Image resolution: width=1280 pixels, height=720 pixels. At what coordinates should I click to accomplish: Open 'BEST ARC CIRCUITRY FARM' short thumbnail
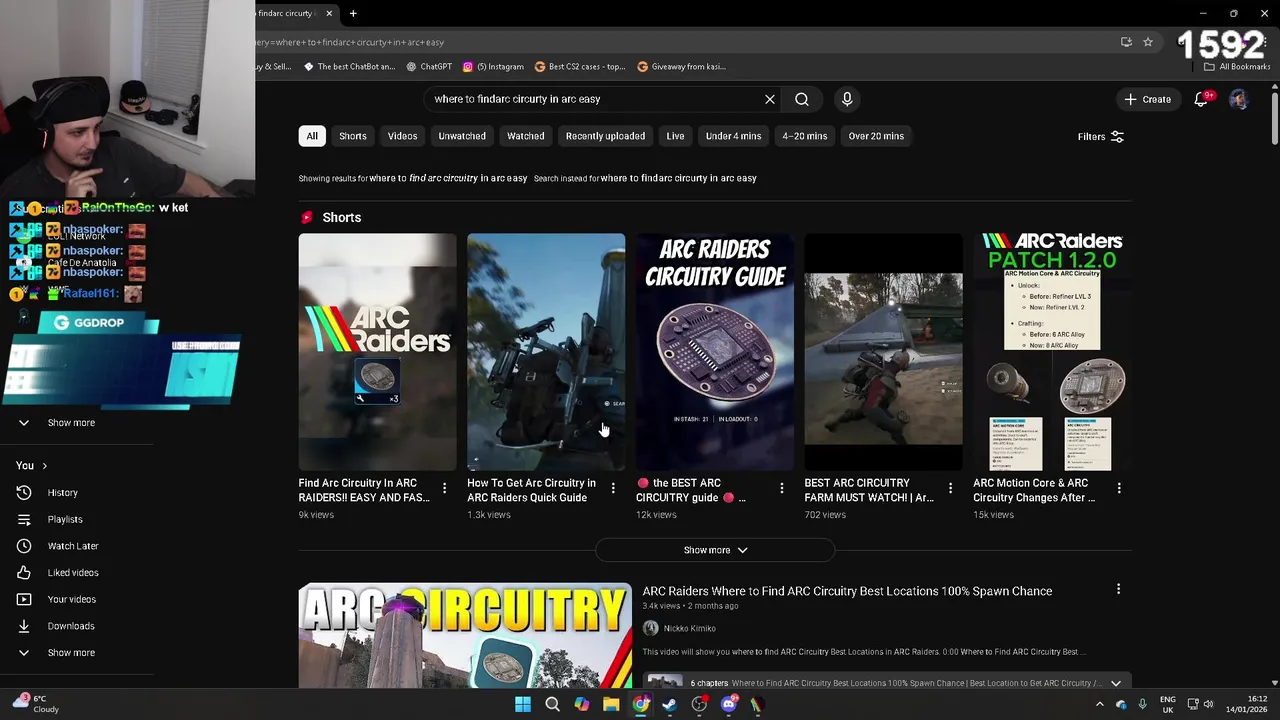click(883, 351)
